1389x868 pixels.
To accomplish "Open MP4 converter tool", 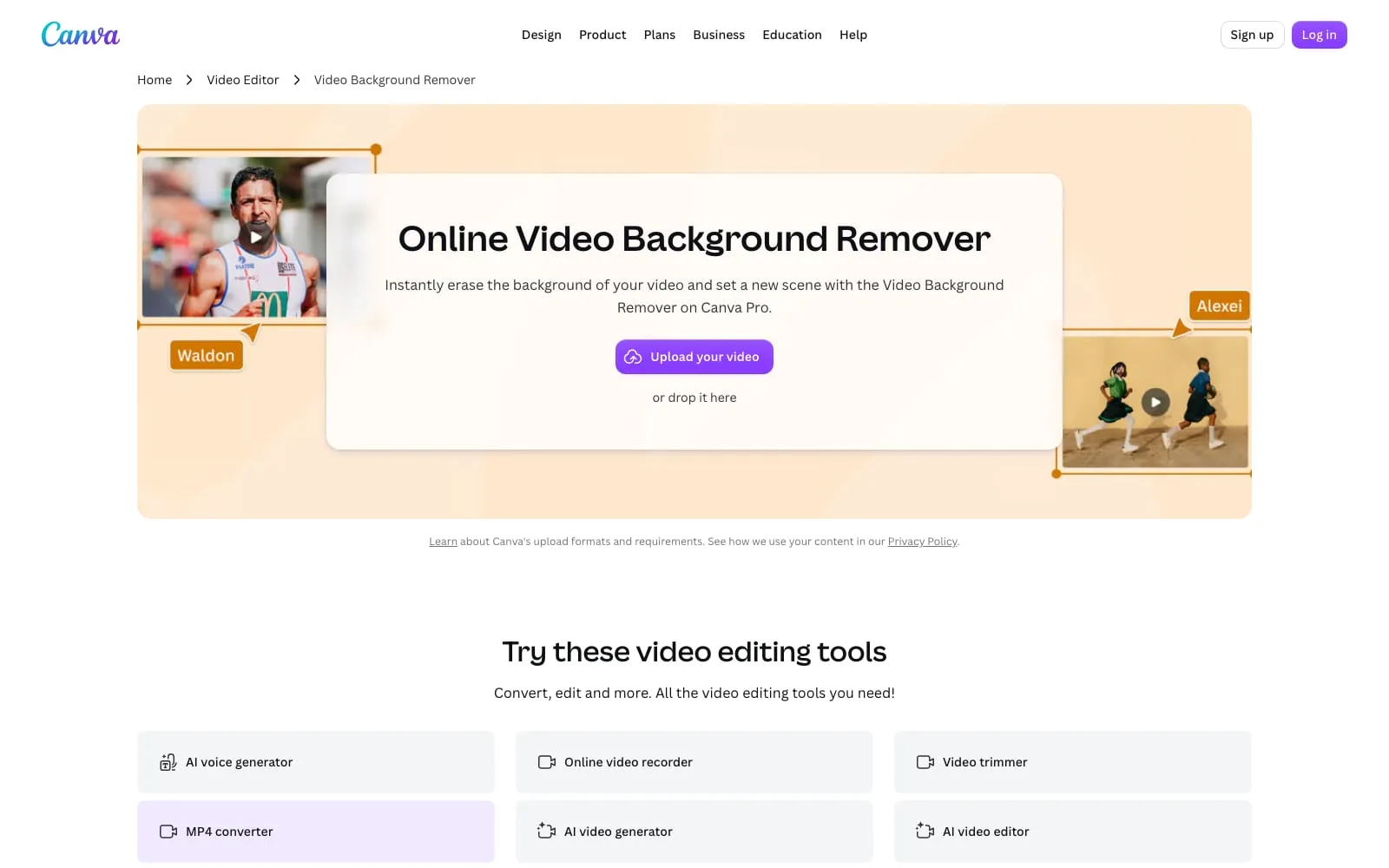I will (x=316, y=832).
